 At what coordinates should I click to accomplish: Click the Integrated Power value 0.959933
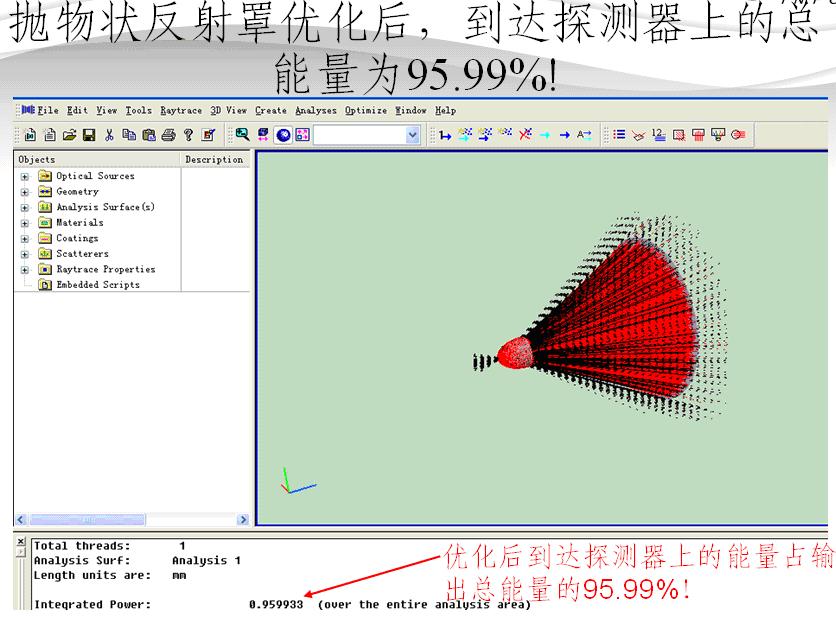click(x=276, y=605)
